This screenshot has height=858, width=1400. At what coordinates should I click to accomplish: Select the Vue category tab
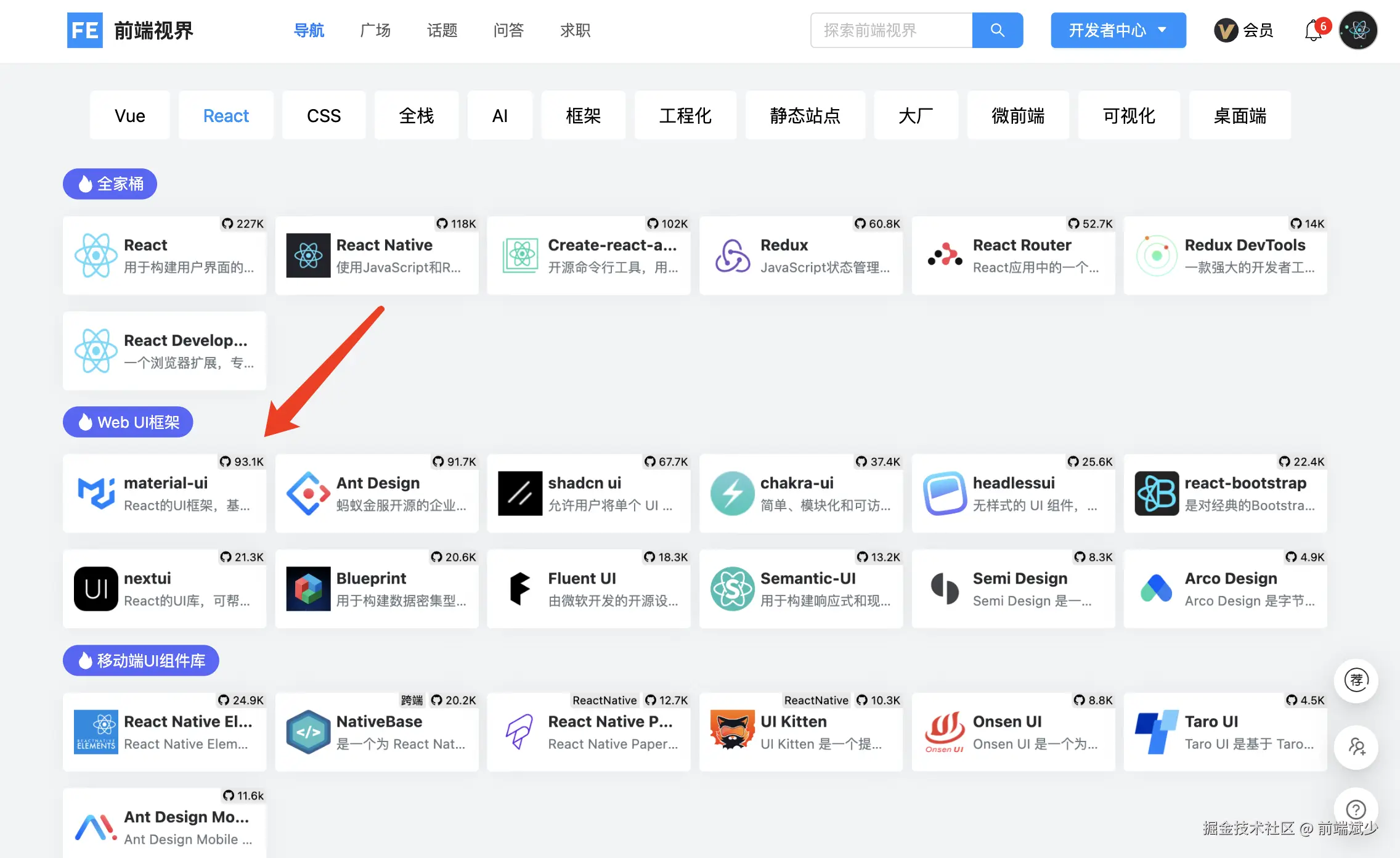pos(129,115)
